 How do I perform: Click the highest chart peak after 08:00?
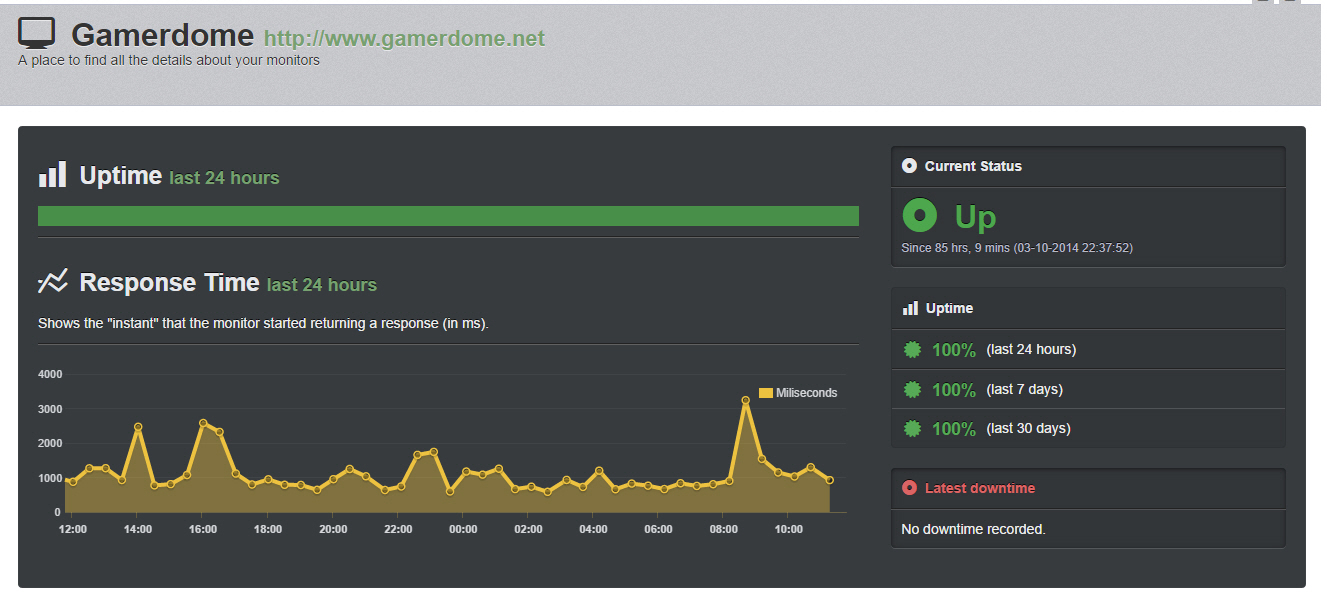[745, 400]
